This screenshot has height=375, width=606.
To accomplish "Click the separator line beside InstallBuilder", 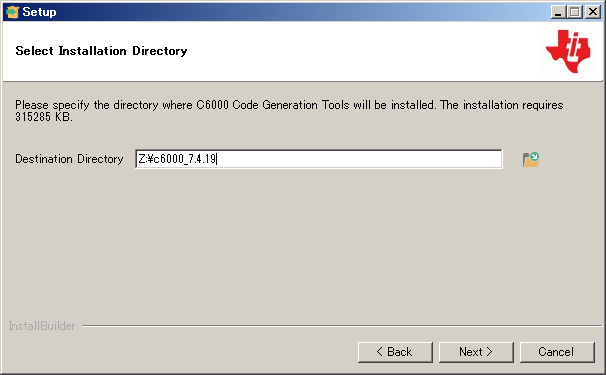I will (x=342, y=326).
